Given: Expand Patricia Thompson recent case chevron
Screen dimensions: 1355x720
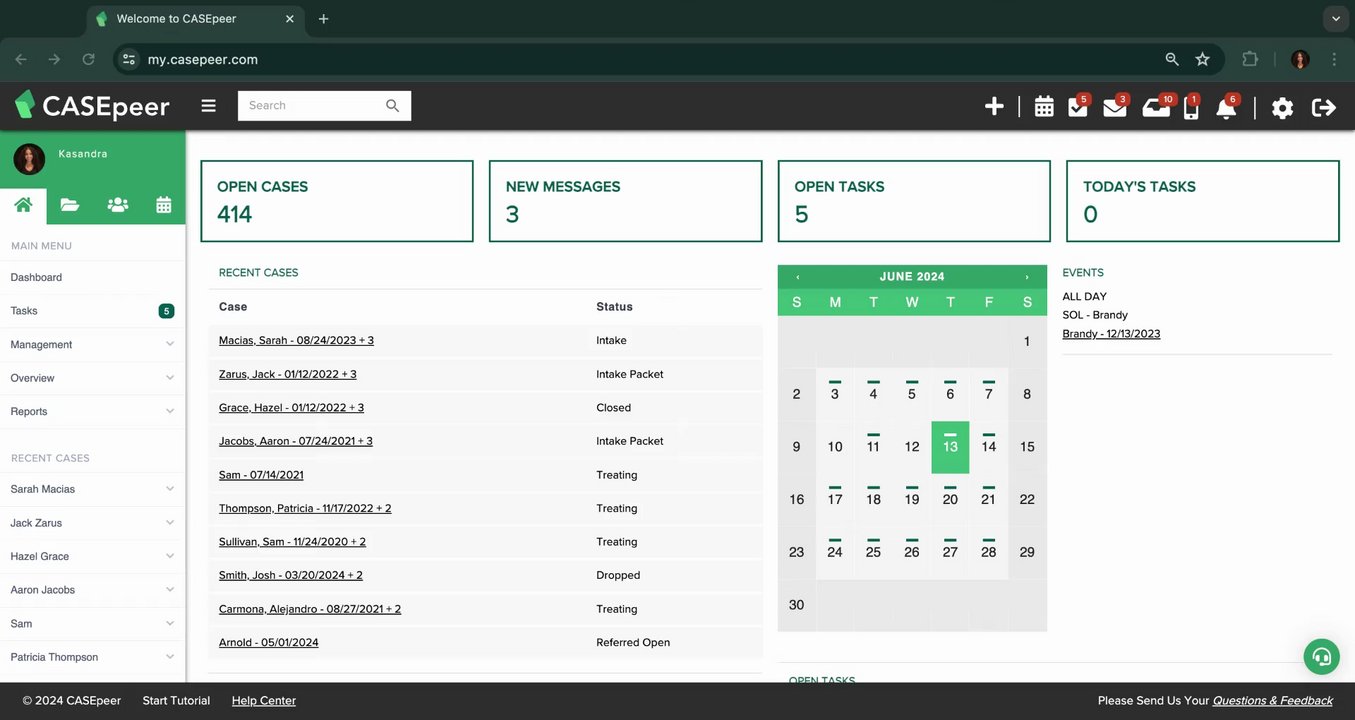Looking at the screenshot, I should tap(170, 657).
